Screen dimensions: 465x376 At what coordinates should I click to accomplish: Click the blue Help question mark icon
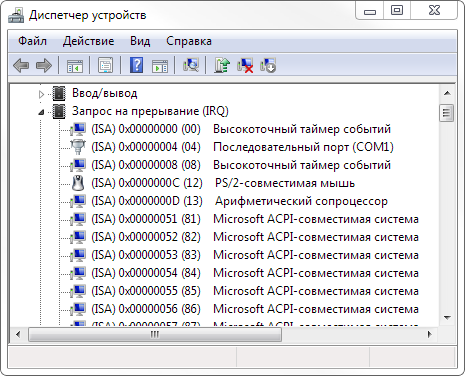pos(137,65)
